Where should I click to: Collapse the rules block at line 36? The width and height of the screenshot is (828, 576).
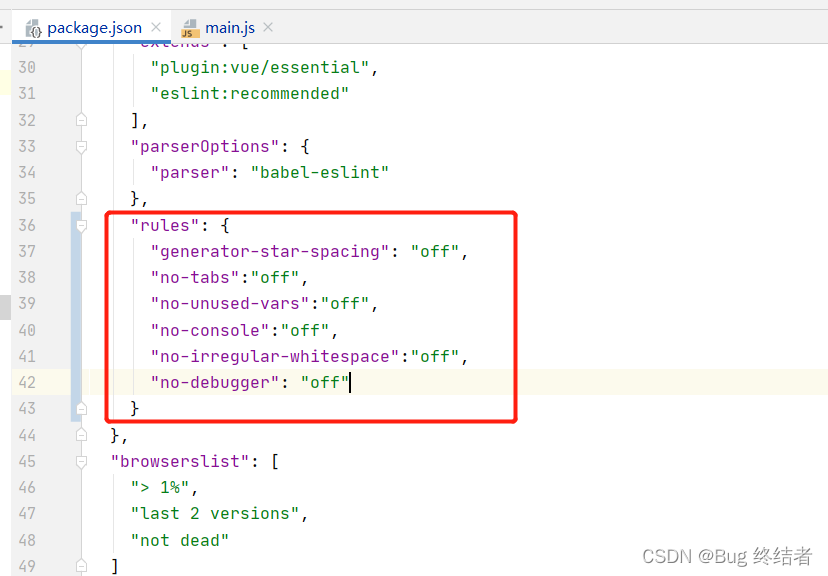[81, 225]
